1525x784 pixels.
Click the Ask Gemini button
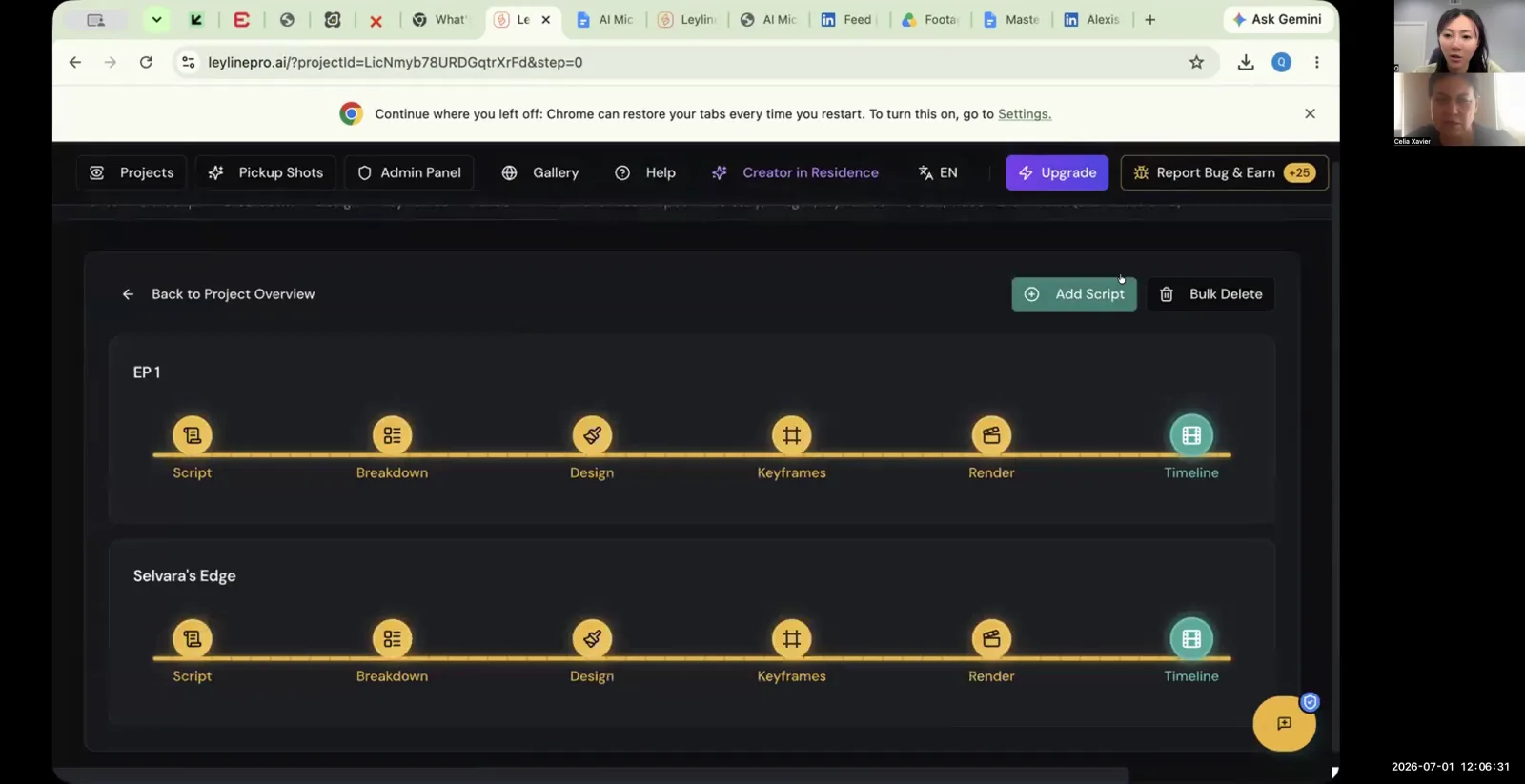coord(1277,19)
